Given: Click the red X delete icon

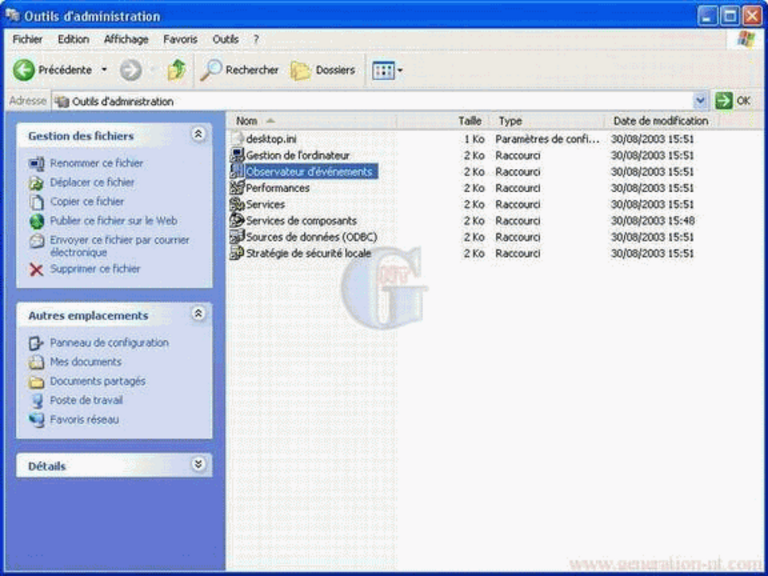Looking at the screenshot, I should (x=36, y=269).
